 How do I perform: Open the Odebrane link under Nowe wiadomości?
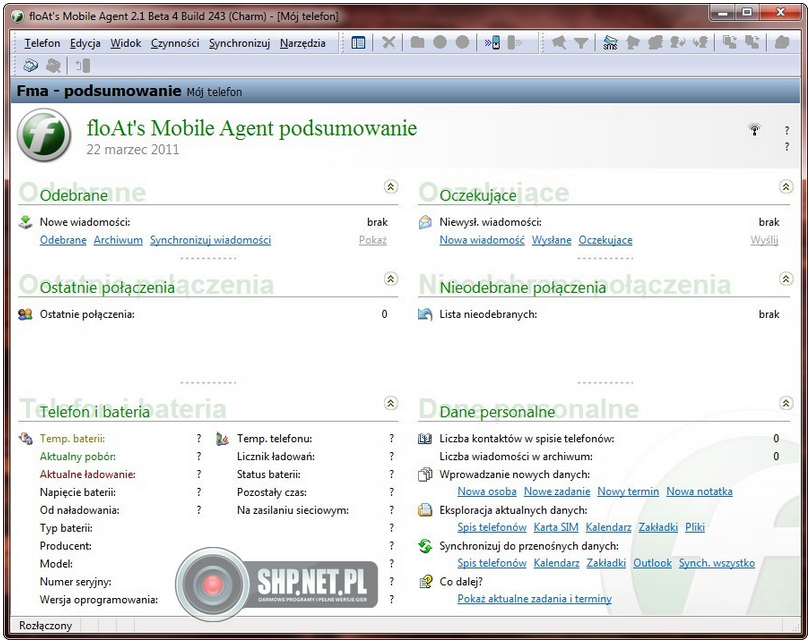tap(63, 240)
